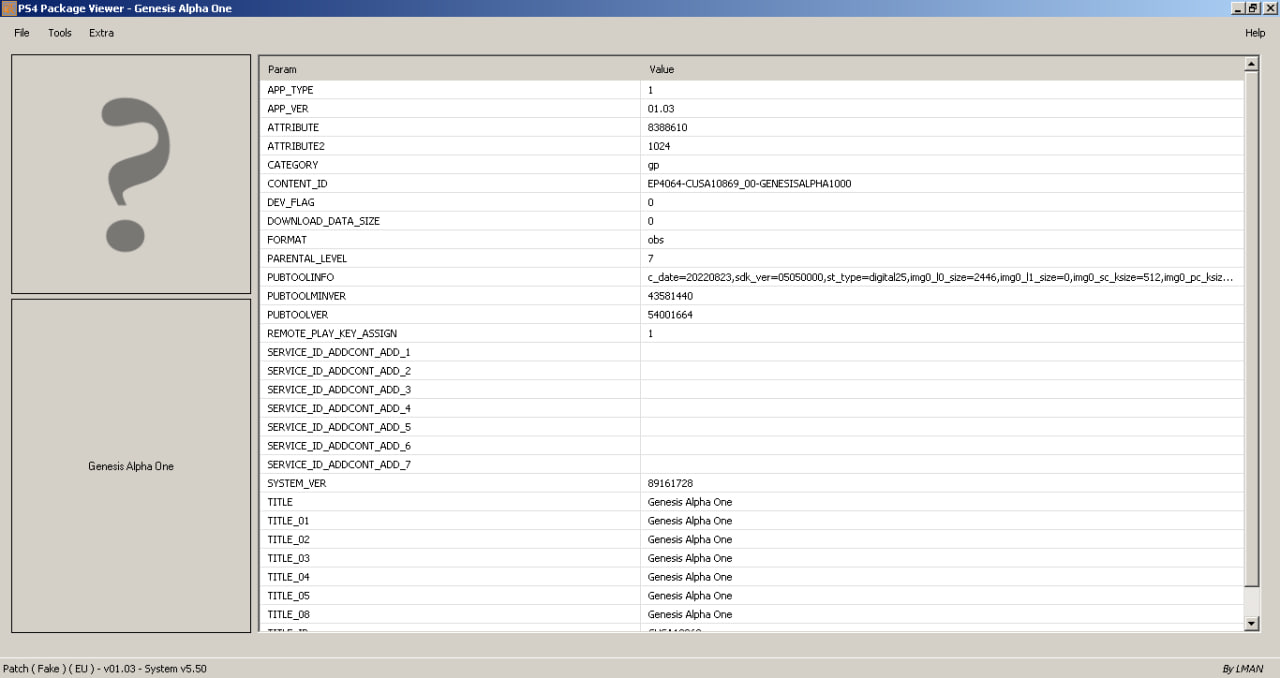Open the Extra menu
The image size is (1280, 678).
point(101,33)
